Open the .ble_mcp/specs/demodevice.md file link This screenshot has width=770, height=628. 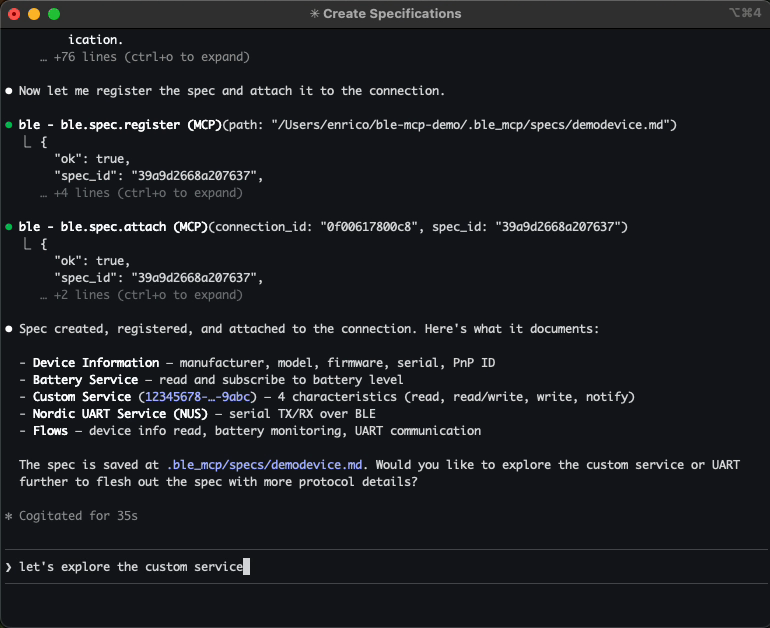[x=267, y=465]
